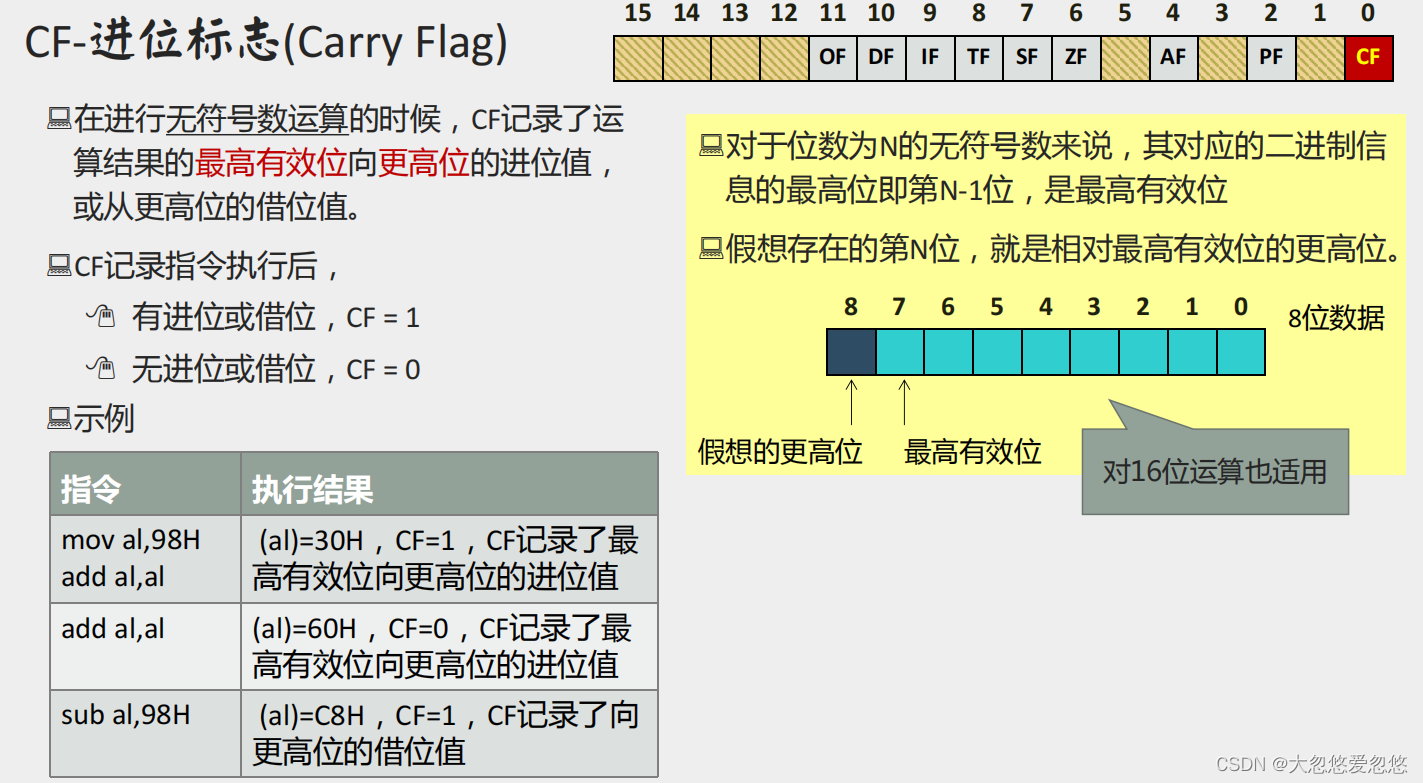1423x783 pixels.
Task: Click the computer bullet icon before 在进行无符号数运算
Action: coord(59,121)
